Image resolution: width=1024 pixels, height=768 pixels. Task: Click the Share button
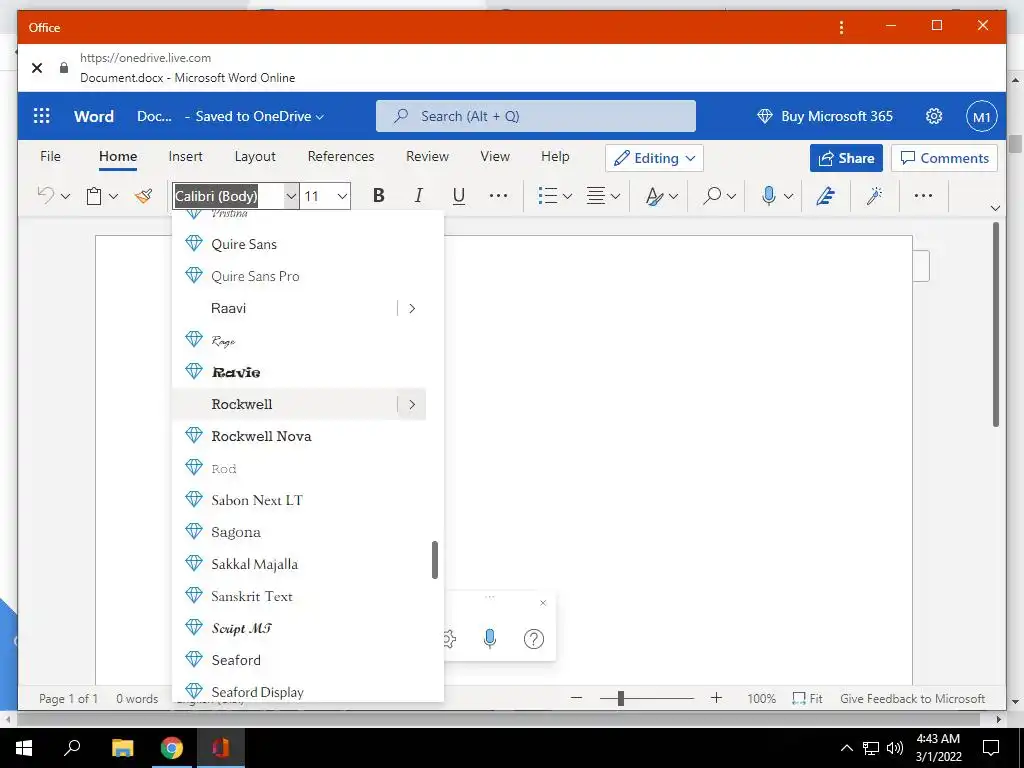coord(846,158)
